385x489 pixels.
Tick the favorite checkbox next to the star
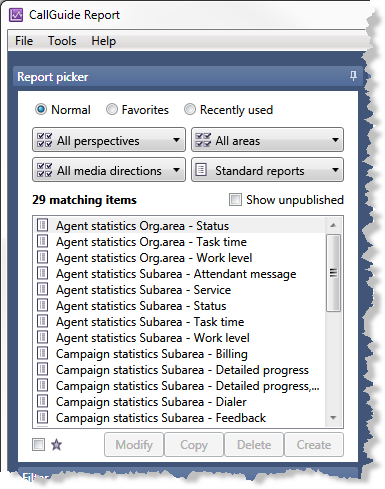[x=38, y=444]
